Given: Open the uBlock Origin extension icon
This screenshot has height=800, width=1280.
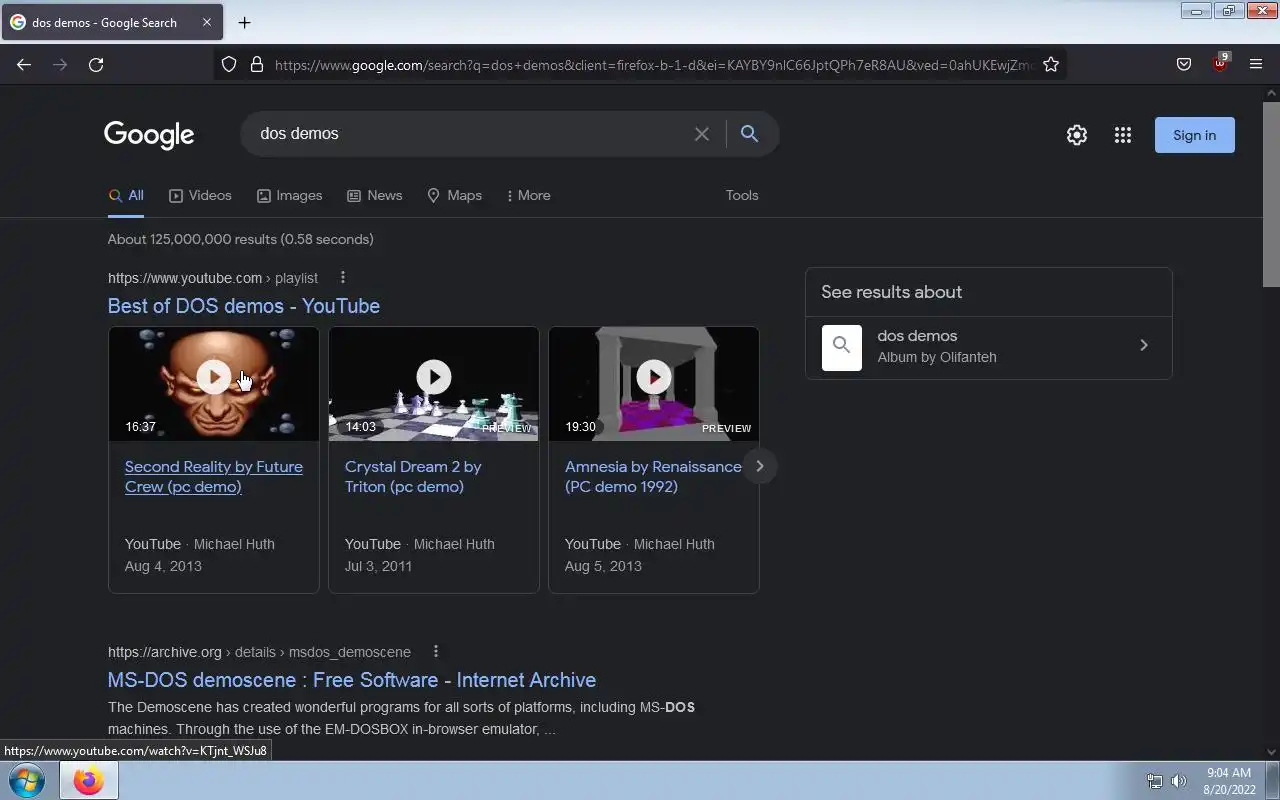Looking at the screenshot, I should [x=1220, y=63].
